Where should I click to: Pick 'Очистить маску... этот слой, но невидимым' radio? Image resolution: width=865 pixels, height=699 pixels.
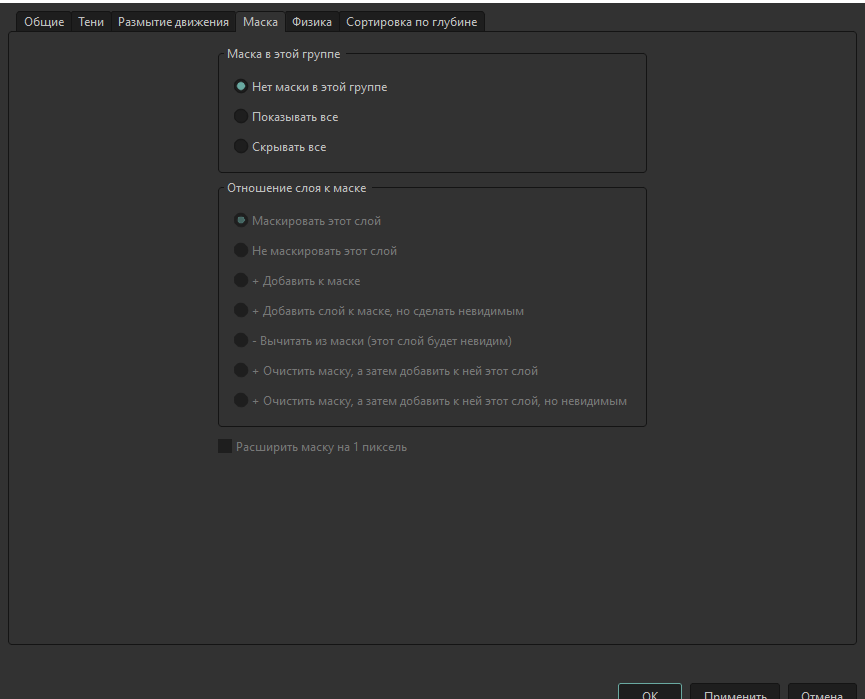(430, 401)
